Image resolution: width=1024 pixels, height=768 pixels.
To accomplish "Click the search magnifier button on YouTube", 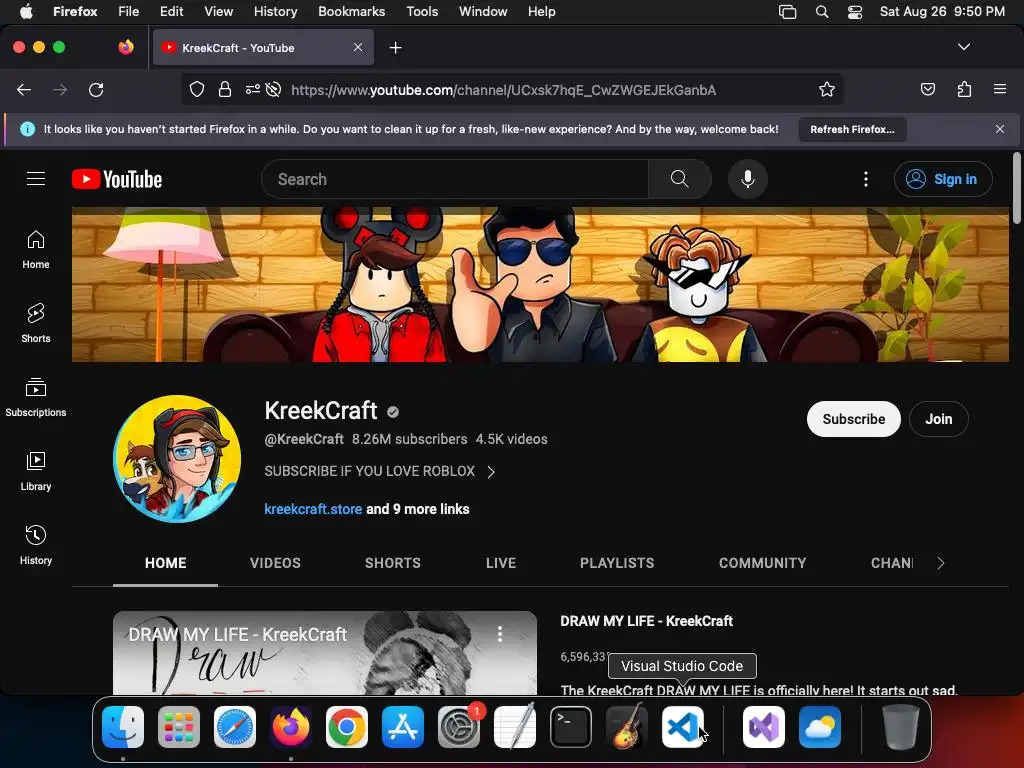I will point(679,179).
